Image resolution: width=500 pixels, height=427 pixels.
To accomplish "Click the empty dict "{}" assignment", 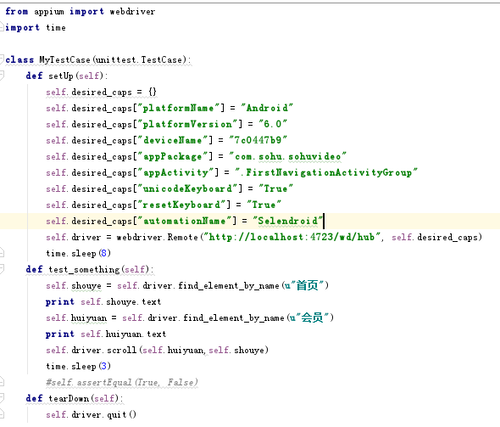I will [152, 92].
